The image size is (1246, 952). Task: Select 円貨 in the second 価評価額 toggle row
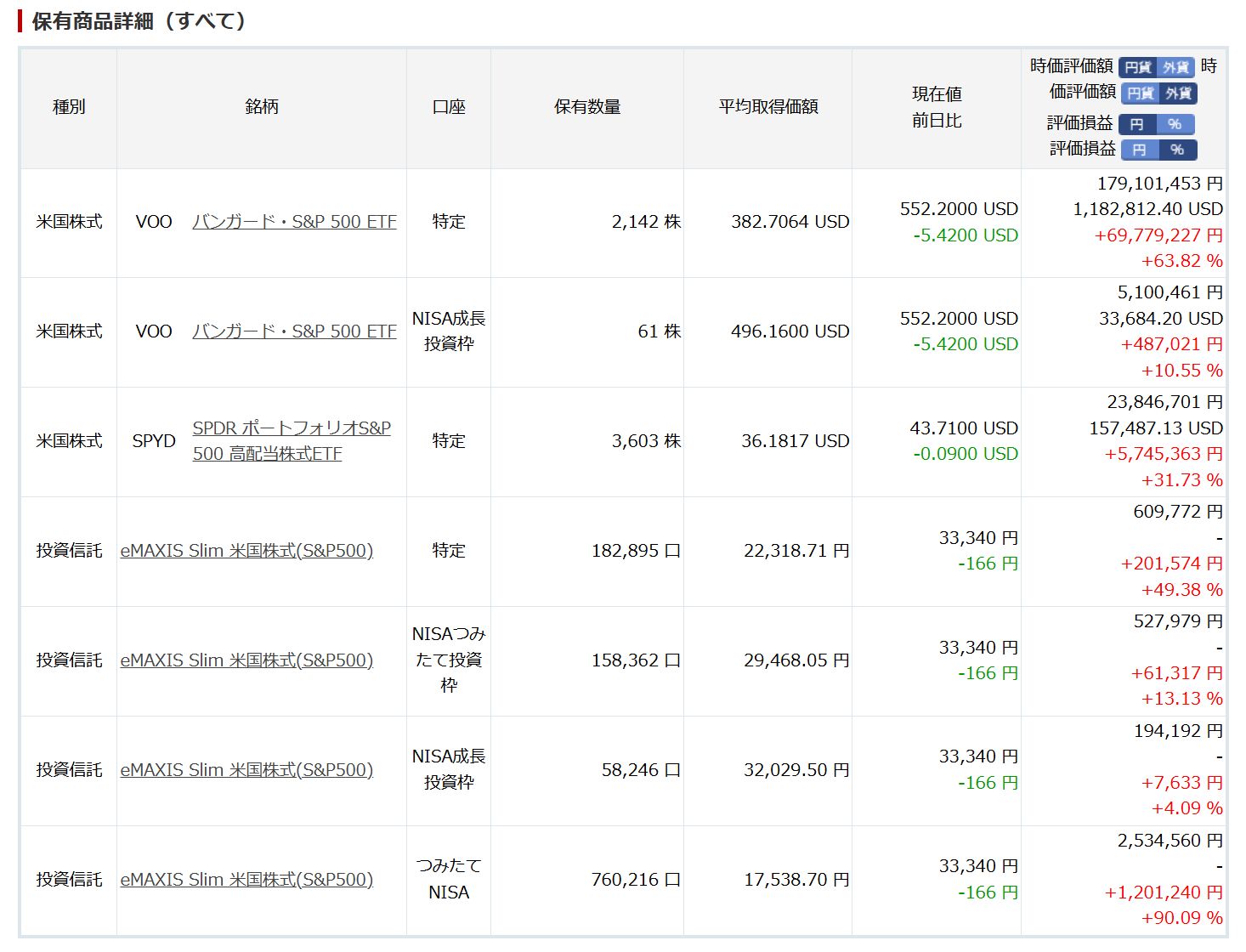pyautogui.click(x=1140, y=93)
